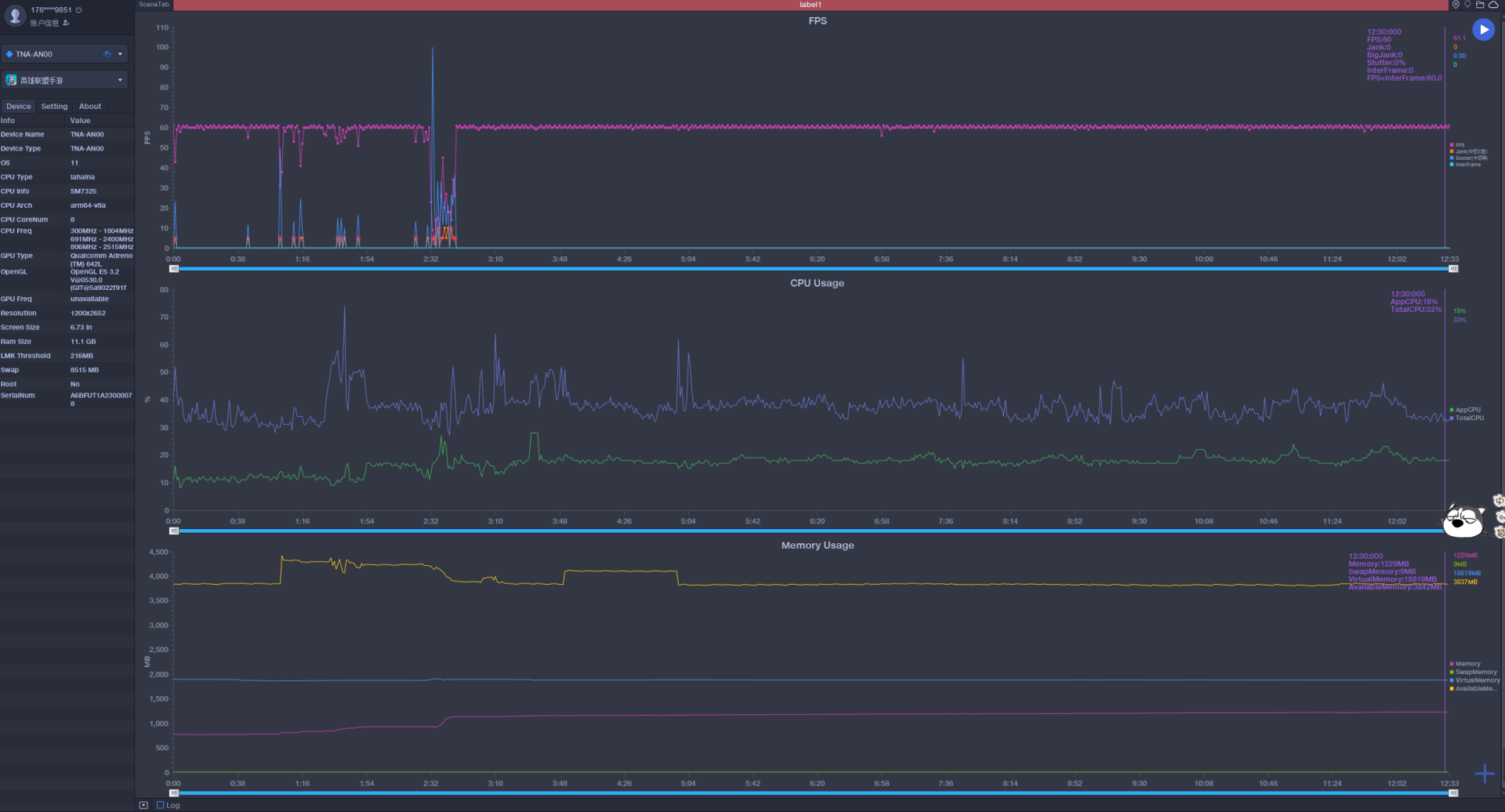Toggle Stutter series in FPS chart legend
Image resolution: width=1505 pixels, height=812 pixels.
tap(1468, 158)
